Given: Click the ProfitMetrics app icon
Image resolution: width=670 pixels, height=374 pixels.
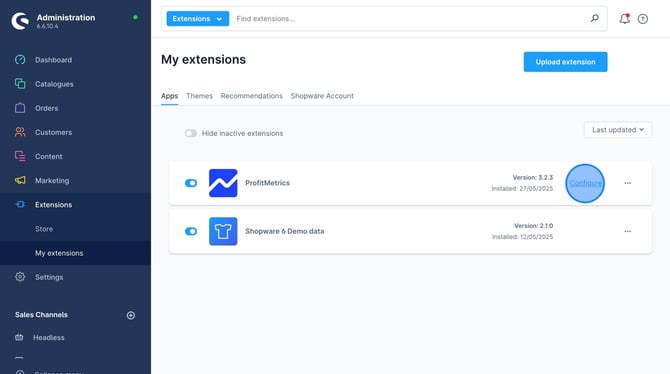Looking at the screenshot, I should 223,183.
